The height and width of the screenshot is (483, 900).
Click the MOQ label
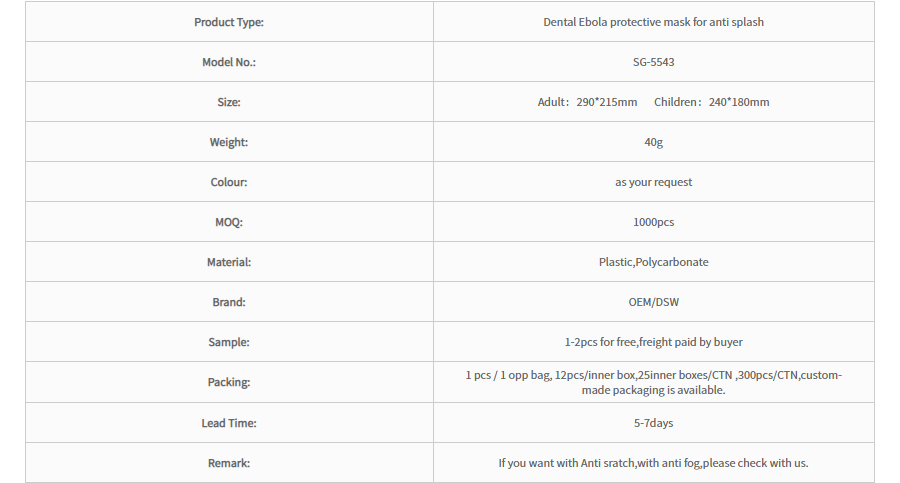click(x=229, y=222)
